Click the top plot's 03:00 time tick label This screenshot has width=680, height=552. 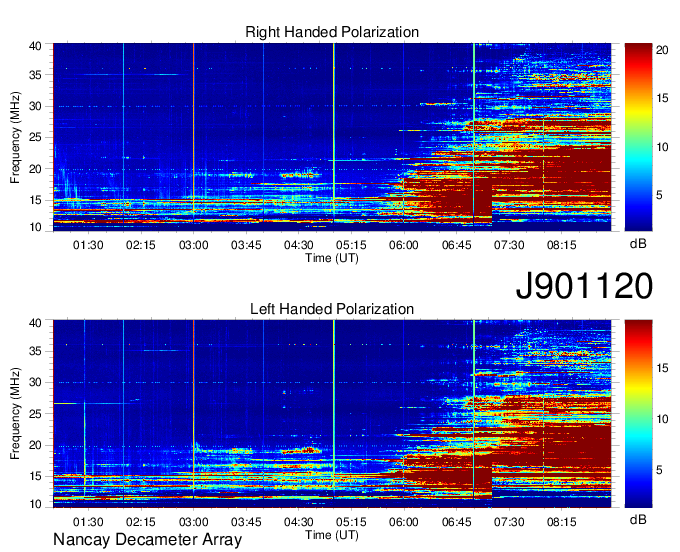coord(193,245)
